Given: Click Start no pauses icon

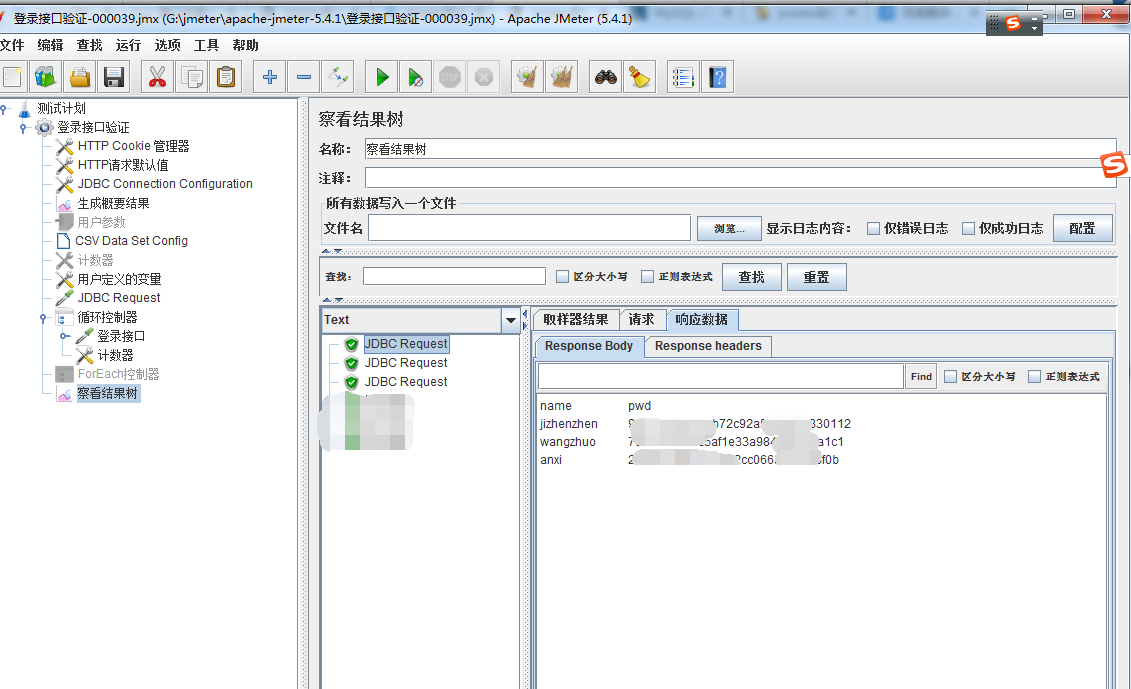Looking at the screenshot, I should 415,77.
